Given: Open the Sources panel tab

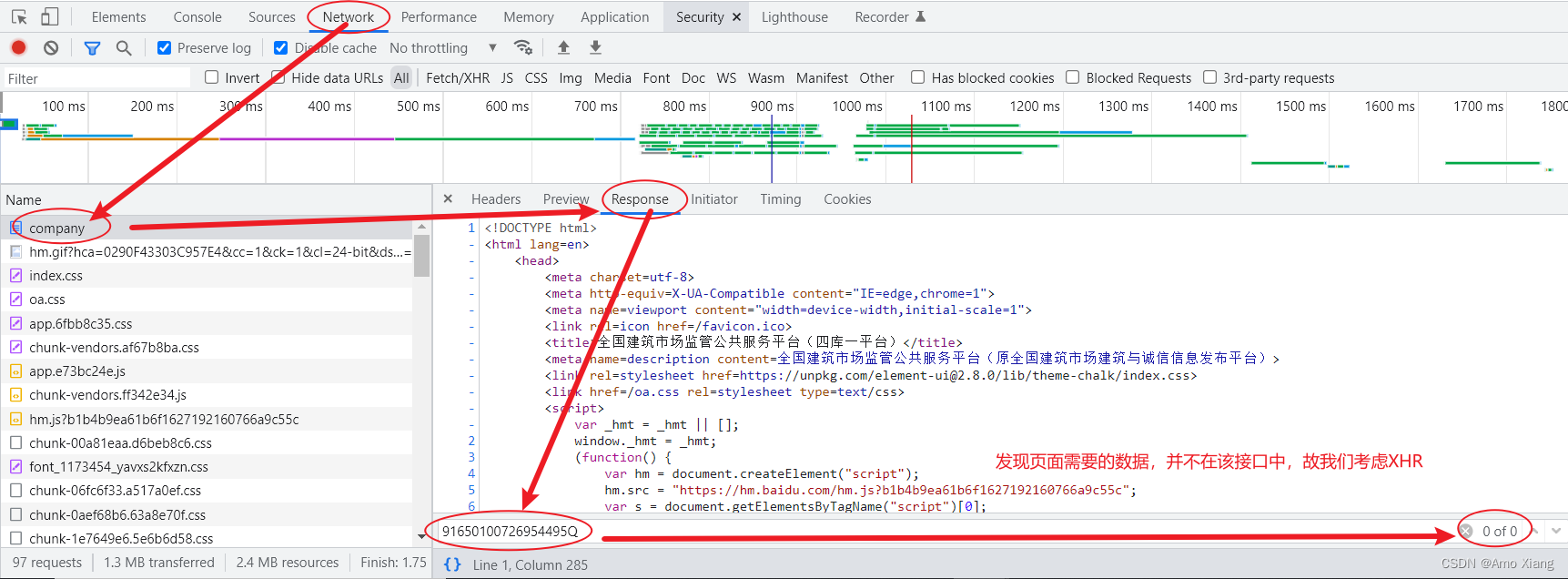Looking at the screenshot, I should click(x=272, y=16).
